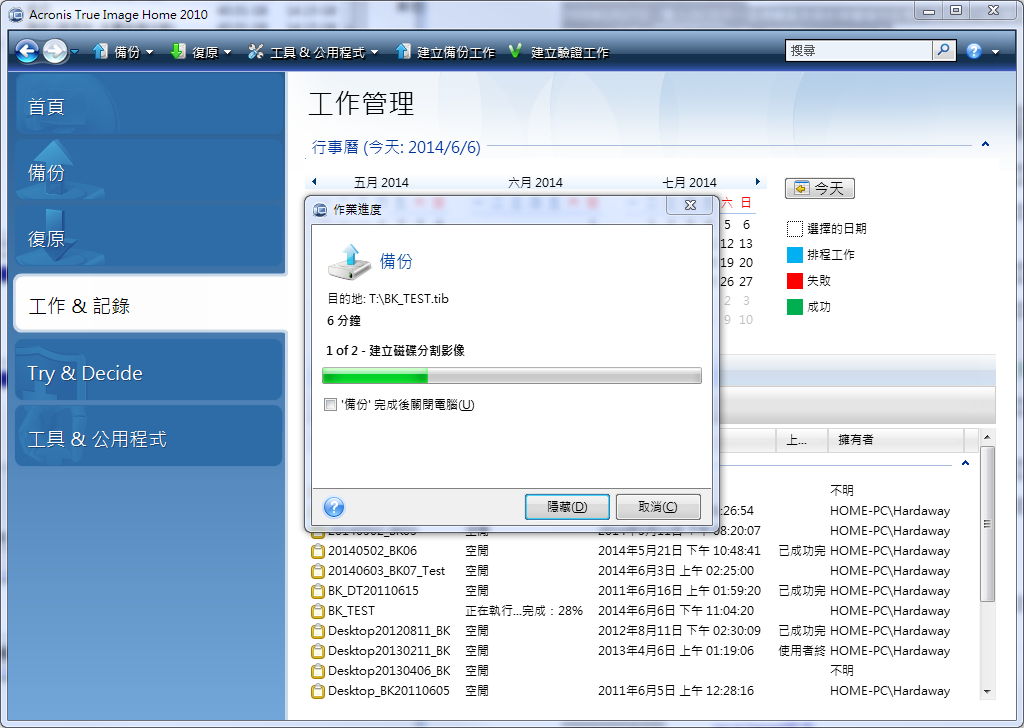Click the 上... column header

802,439
